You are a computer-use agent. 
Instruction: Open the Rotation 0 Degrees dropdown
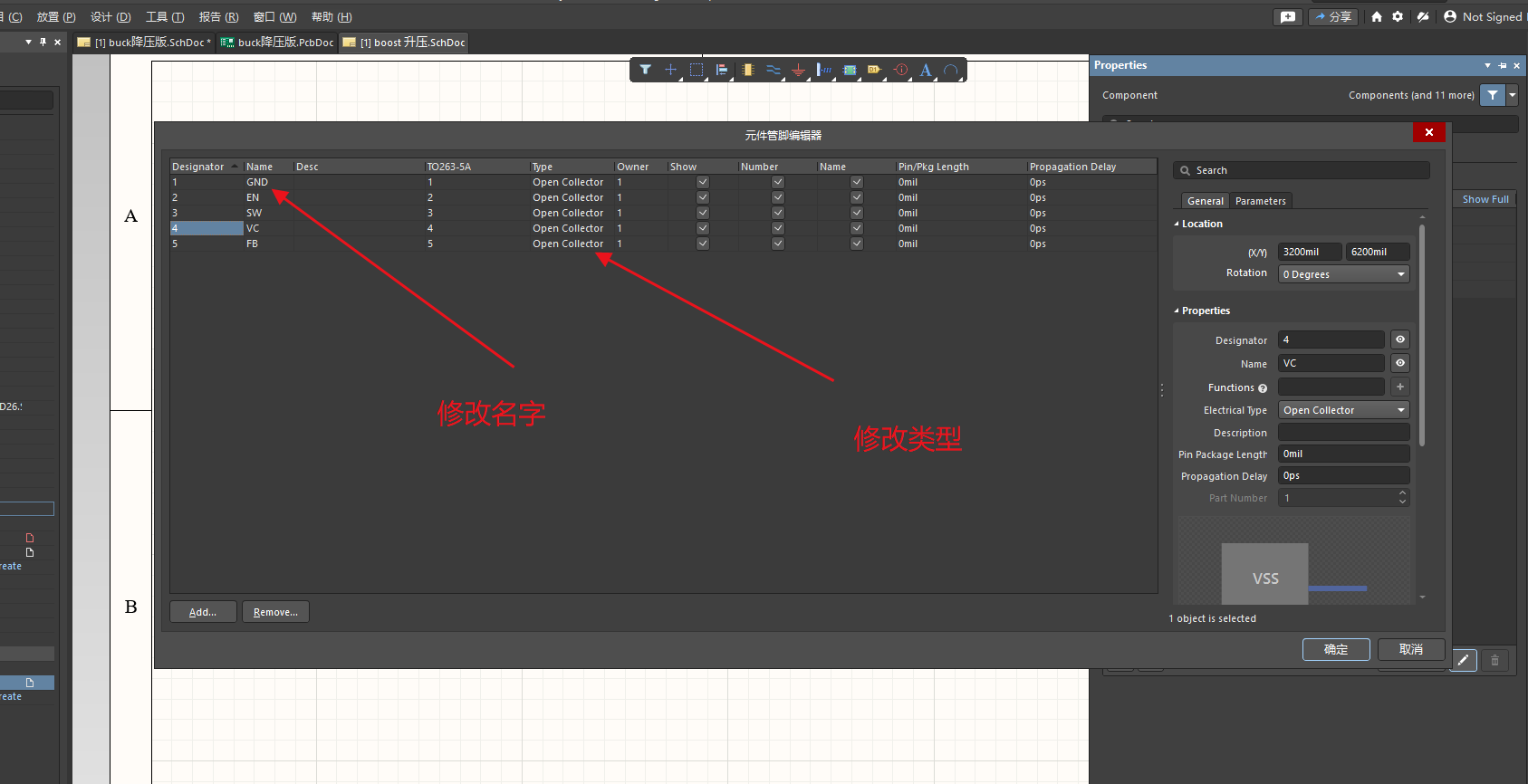(1344, 274)
